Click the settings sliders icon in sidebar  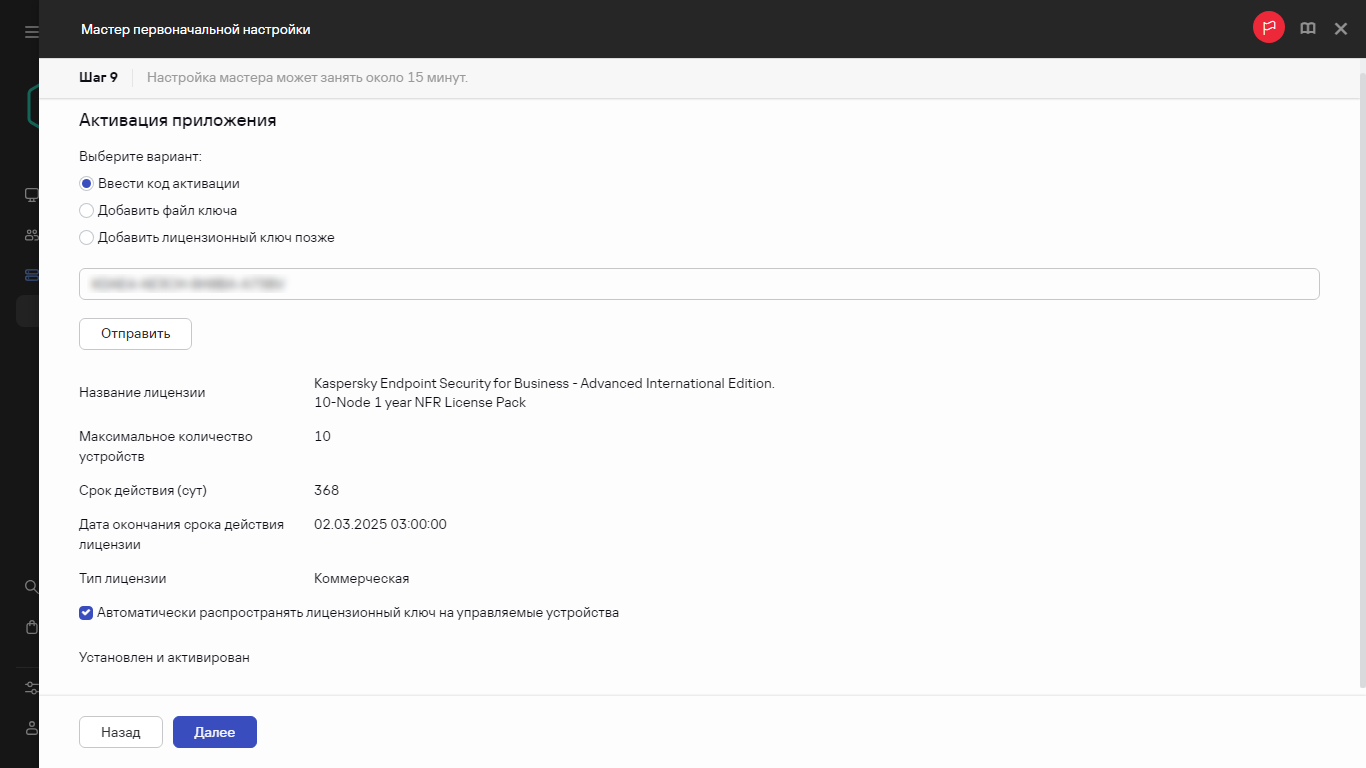click(x=31, y=688)
